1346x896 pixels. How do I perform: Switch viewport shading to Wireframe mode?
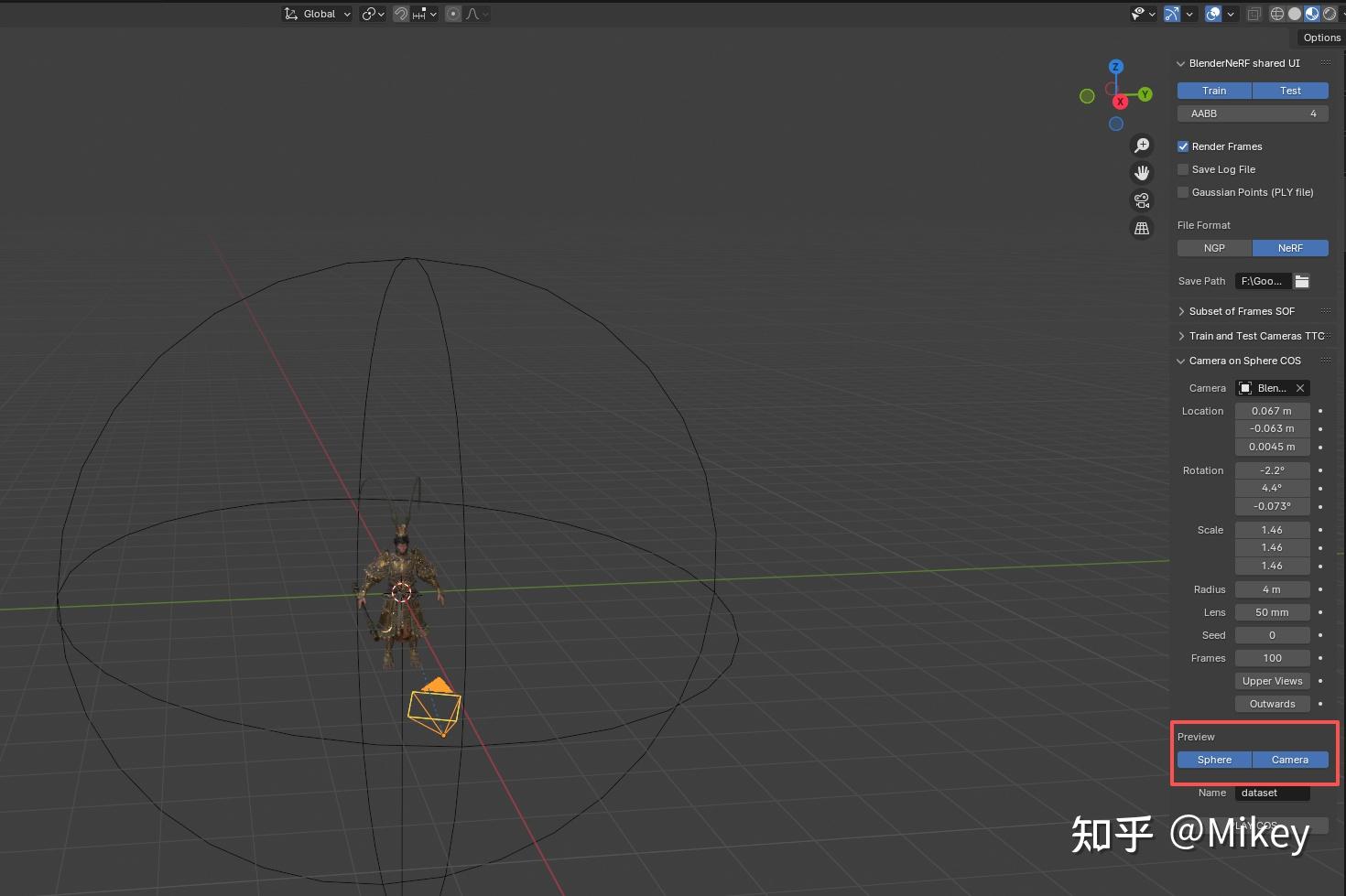click(1276, 13)
